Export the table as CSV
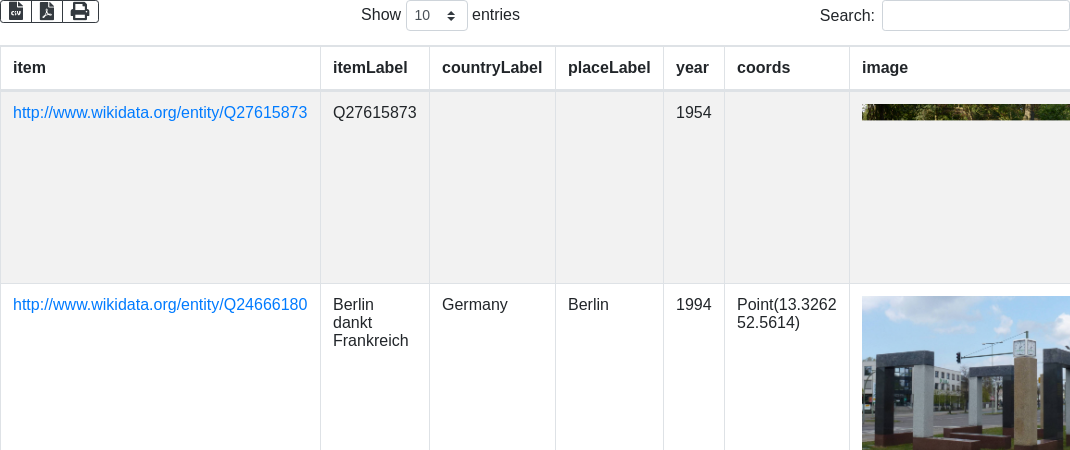Image resolution: width=1070 pixels, height=450 pixels. coord(16,11)
